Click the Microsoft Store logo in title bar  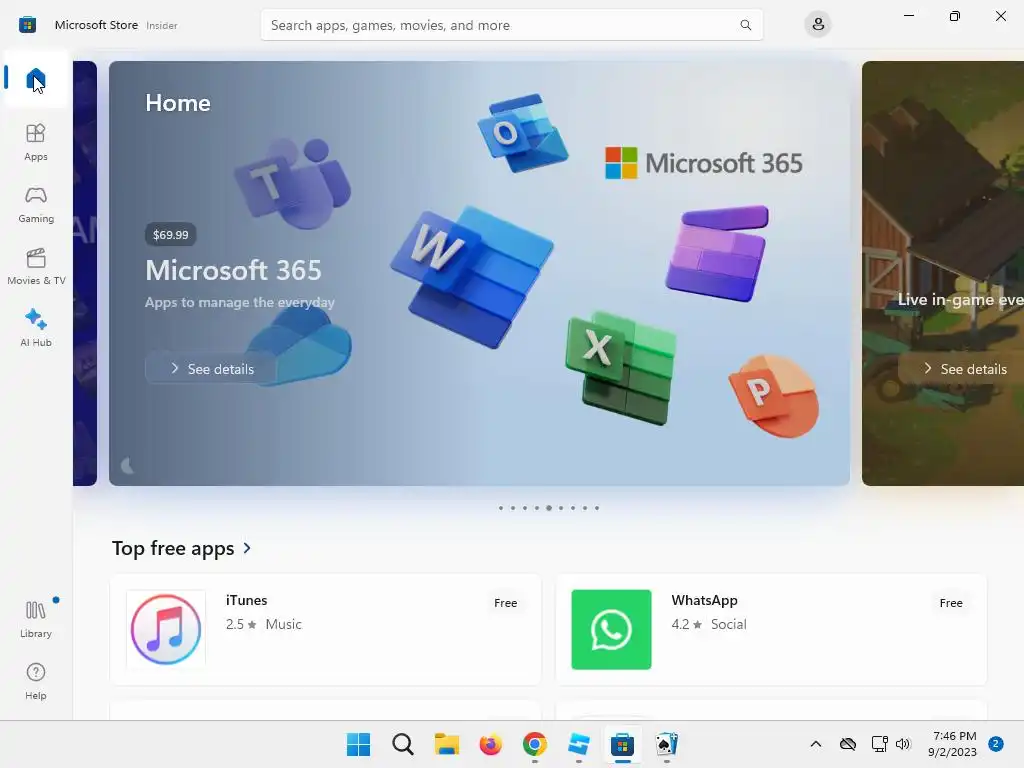(x=27, y=25)
